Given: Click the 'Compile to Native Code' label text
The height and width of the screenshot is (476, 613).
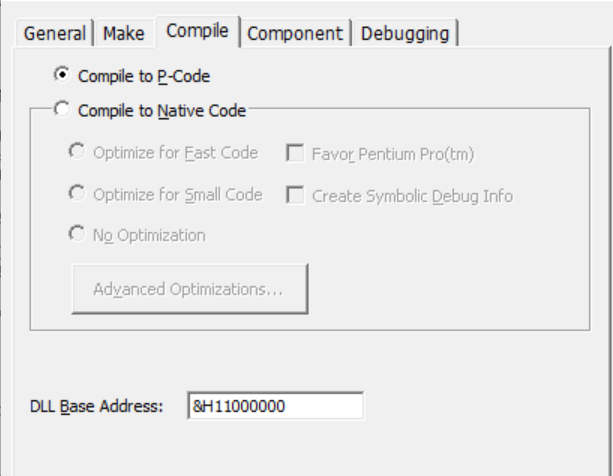Looking at the screenshot, I should (x=161, y=112).
